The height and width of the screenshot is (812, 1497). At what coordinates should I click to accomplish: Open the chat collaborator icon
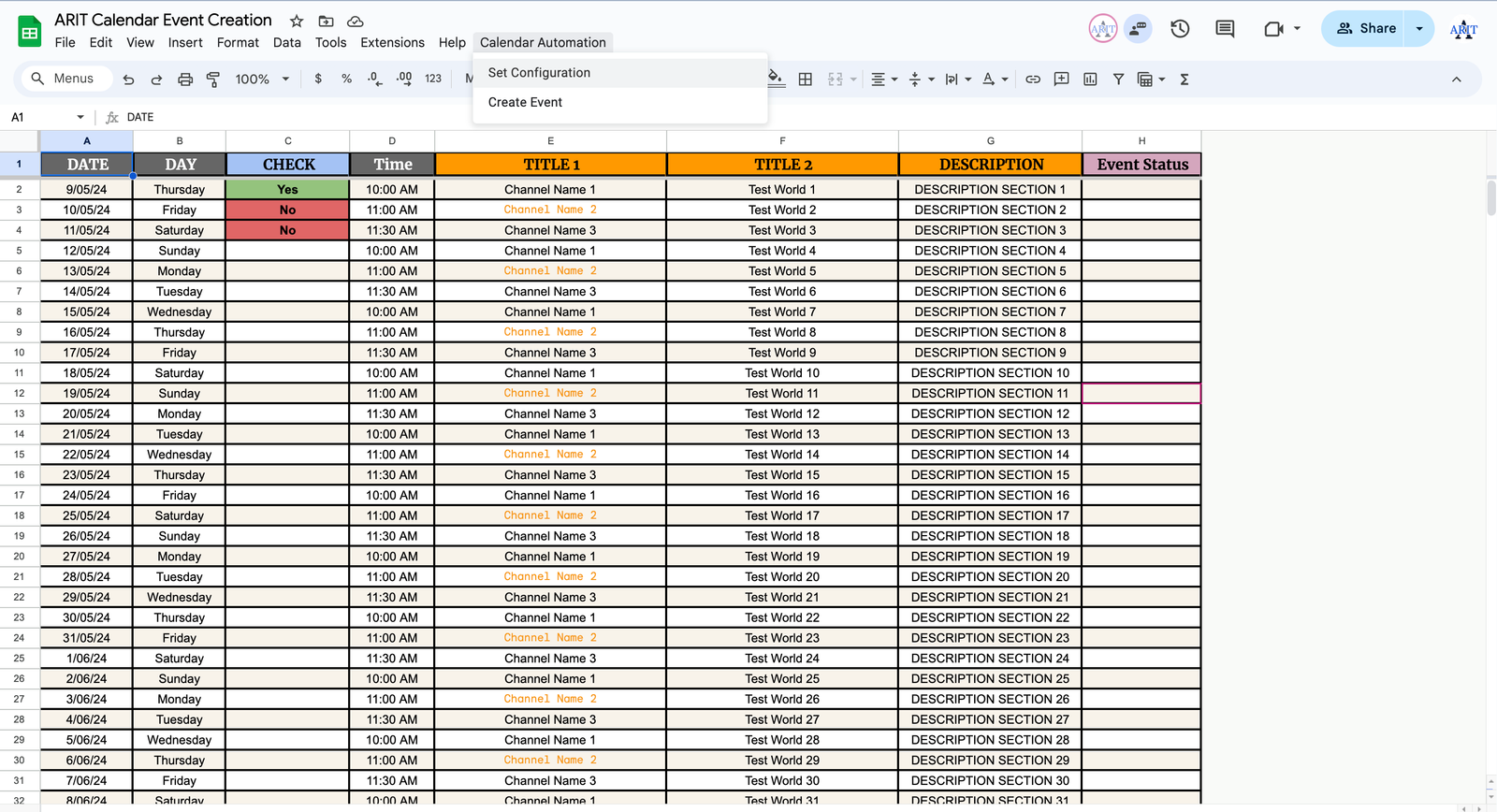point(1138,28)
